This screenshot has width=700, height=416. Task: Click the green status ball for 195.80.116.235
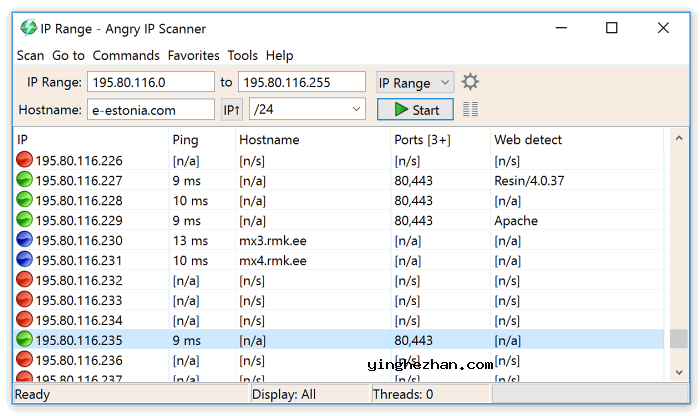[25, 339]
